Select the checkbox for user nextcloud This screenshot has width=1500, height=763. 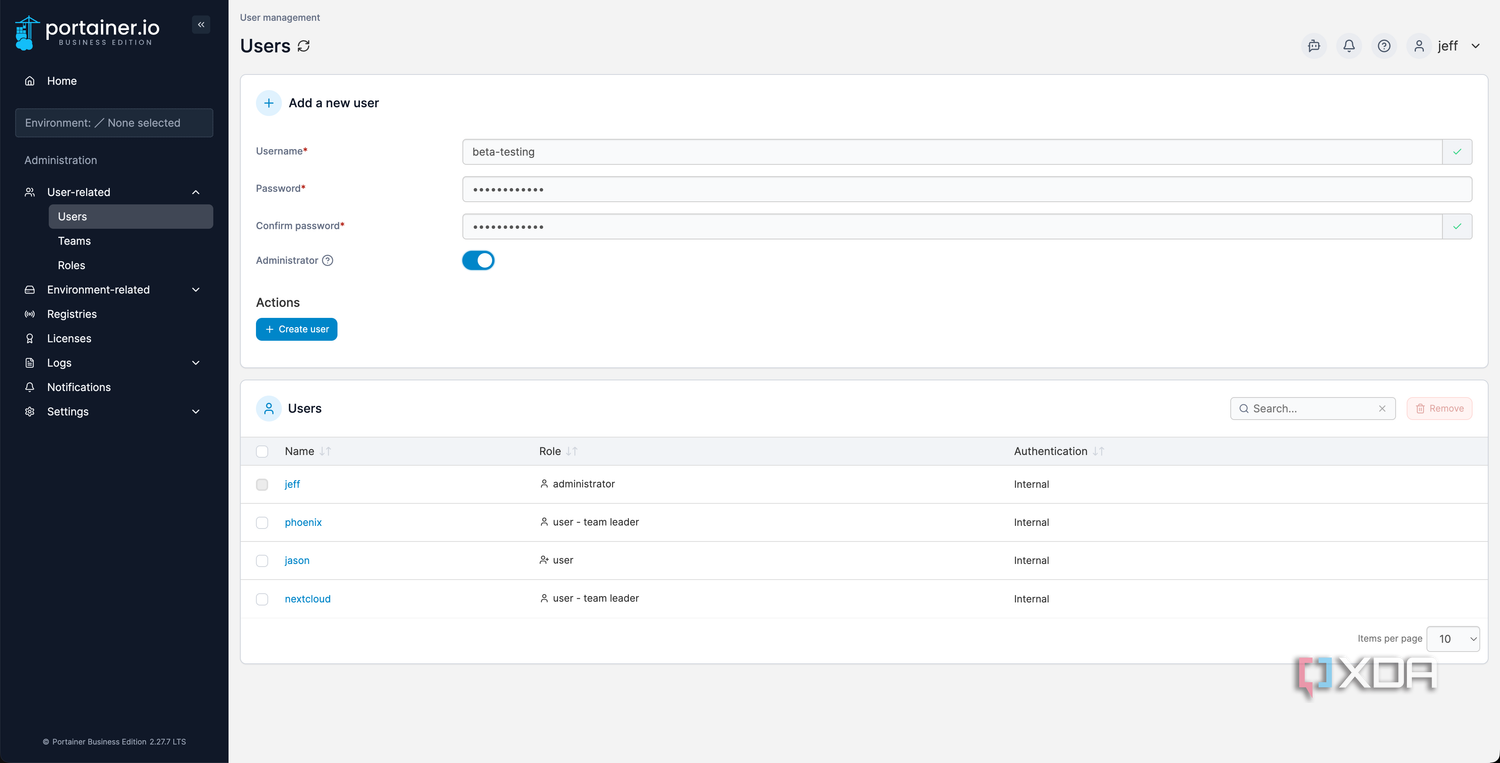click(x=262, y=599)
